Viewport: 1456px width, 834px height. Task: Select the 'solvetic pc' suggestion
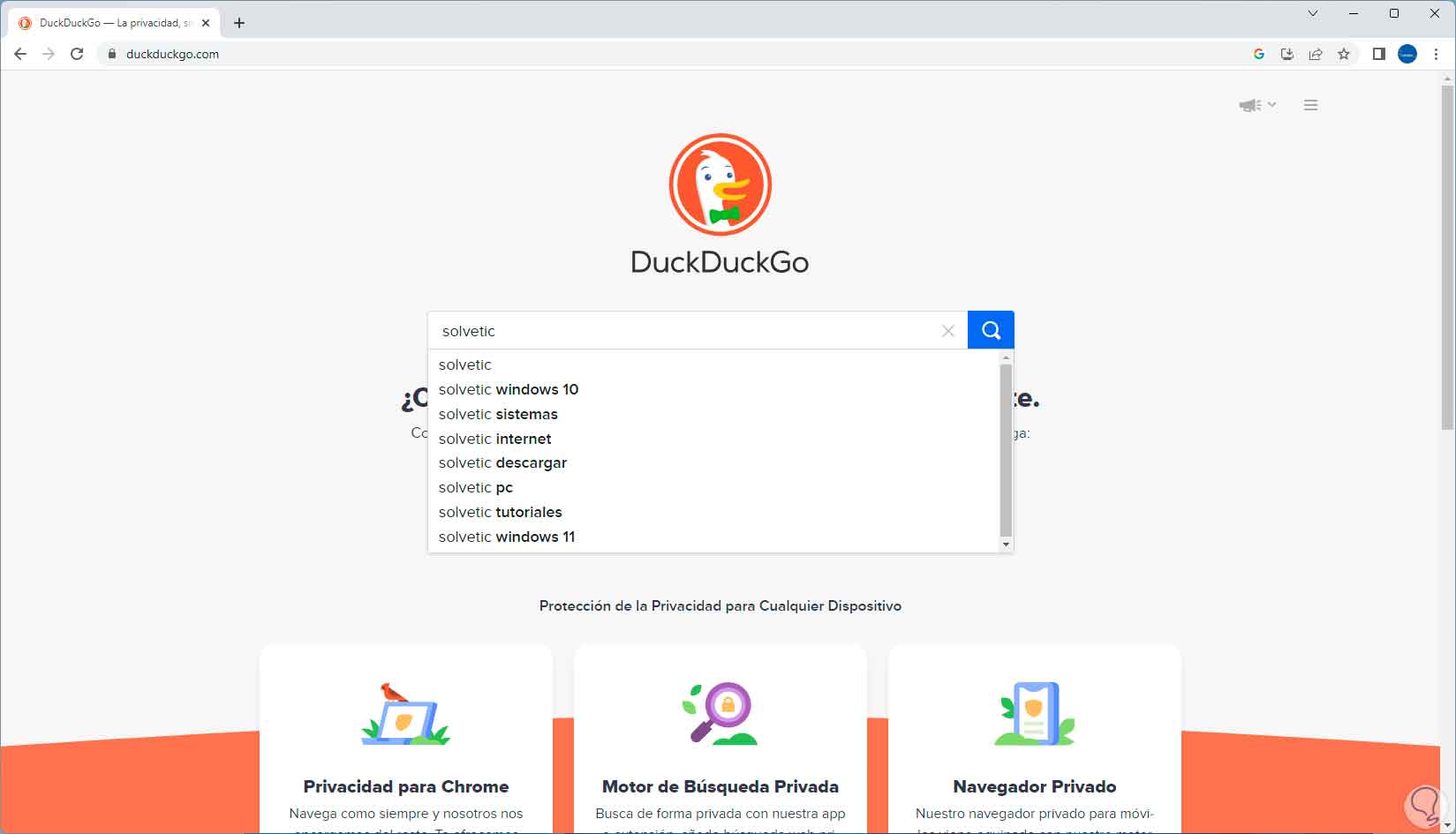pos(714,487)
